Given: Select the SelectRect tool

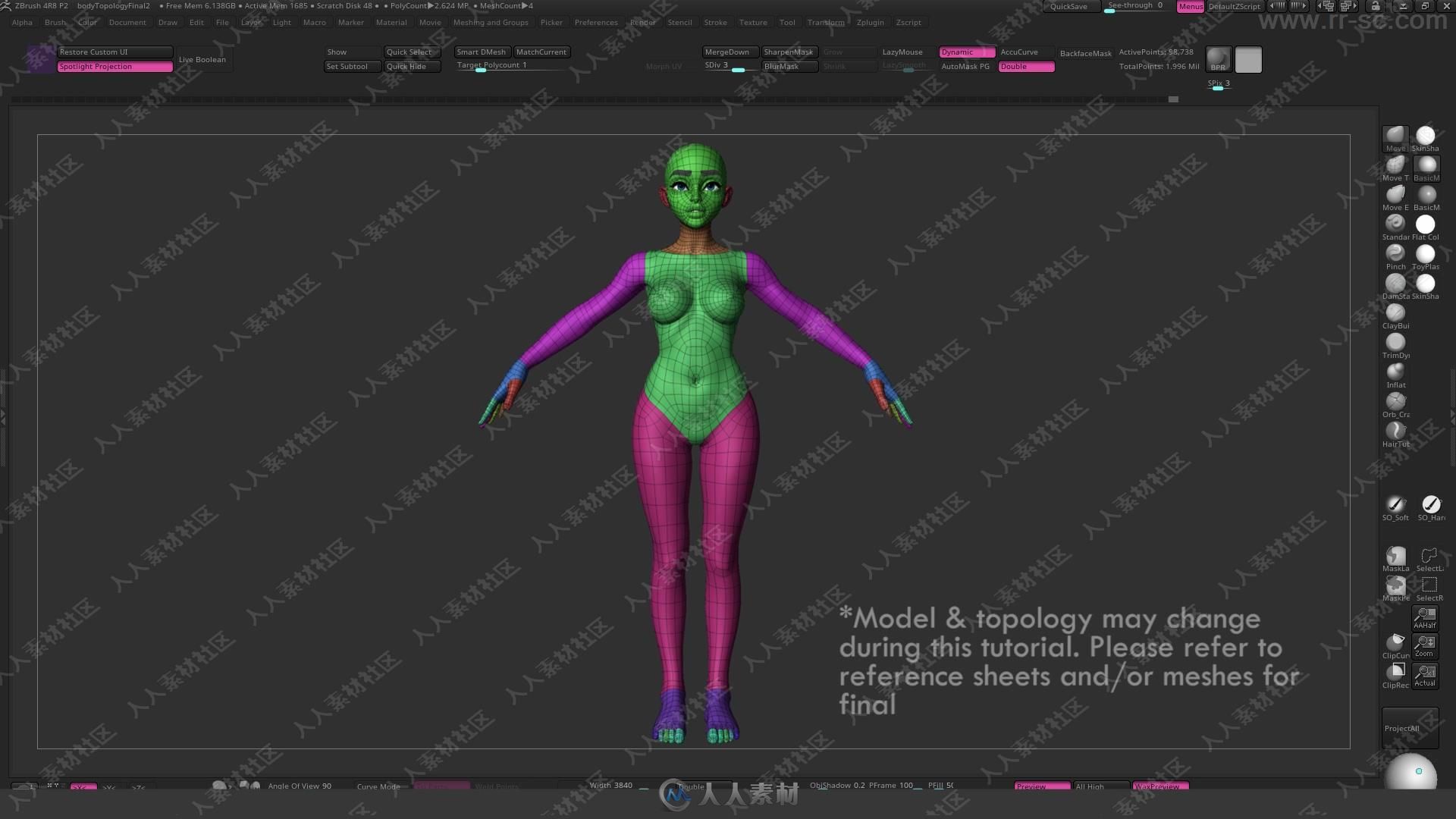Looking at the screenshot, I should click(1429, 588).
